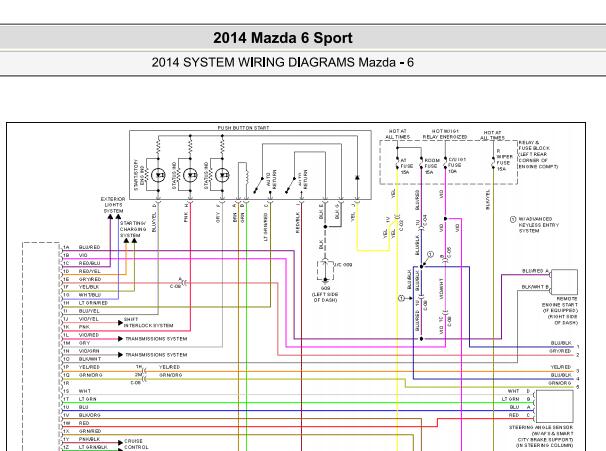606x451 pixels.
Task: Click the SHIFT INTERLOCK SYSTEM label
Action: [148, 322]
